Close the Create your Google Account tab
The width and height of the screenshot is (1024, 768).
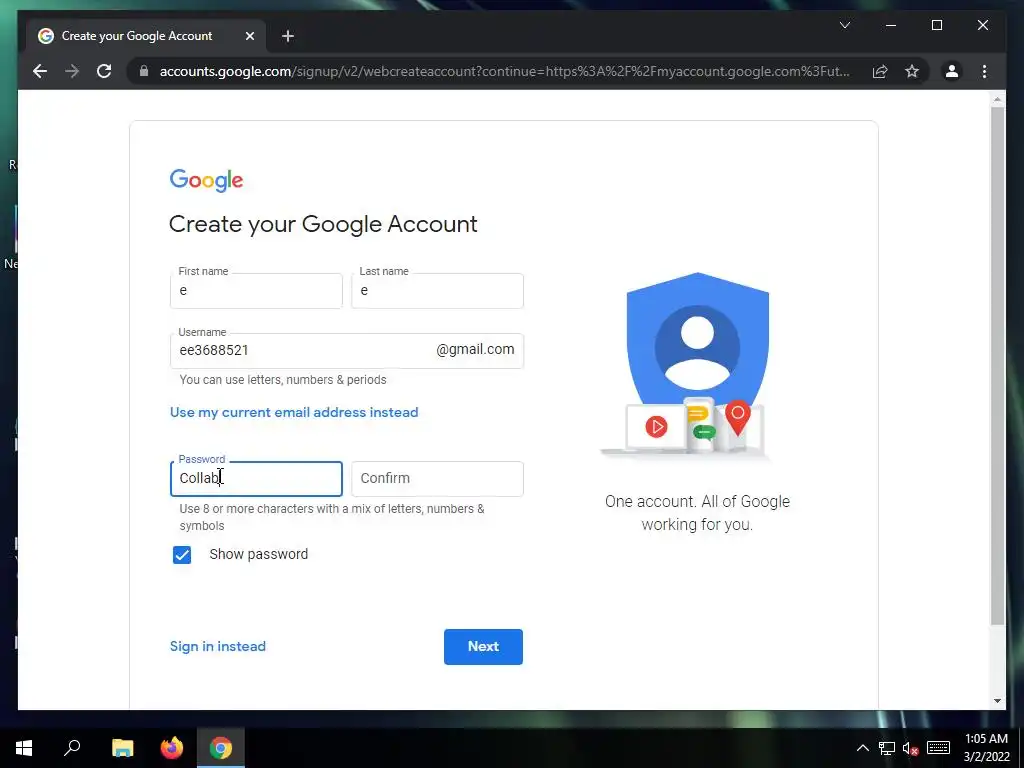pyautogui.click(x=249, y=36)
